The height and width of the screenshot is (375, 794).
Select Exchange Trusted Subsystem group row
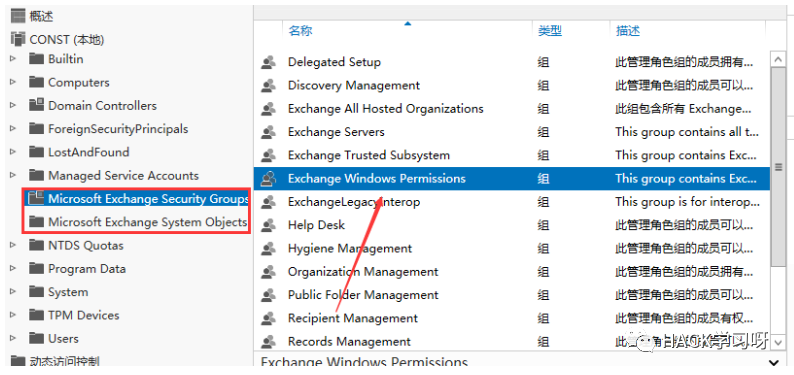point(511,155)
